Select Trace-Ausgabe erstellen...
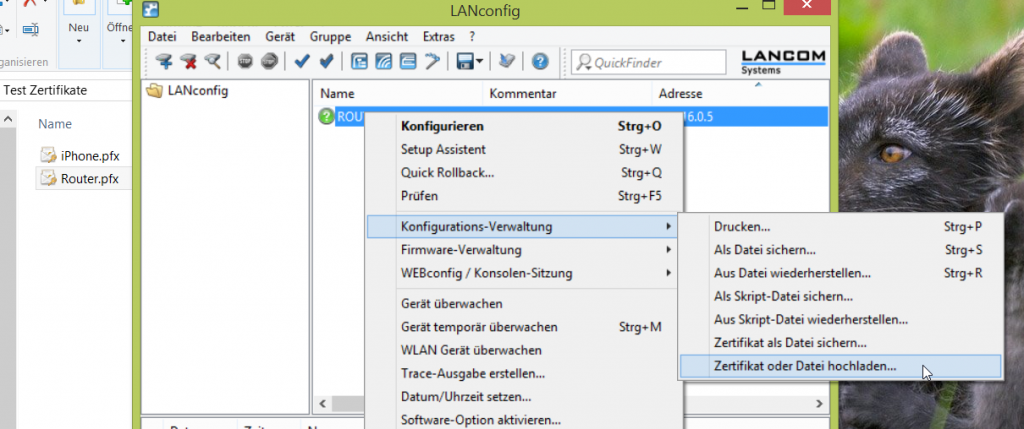1024x429 pixels. coord(525,373)
